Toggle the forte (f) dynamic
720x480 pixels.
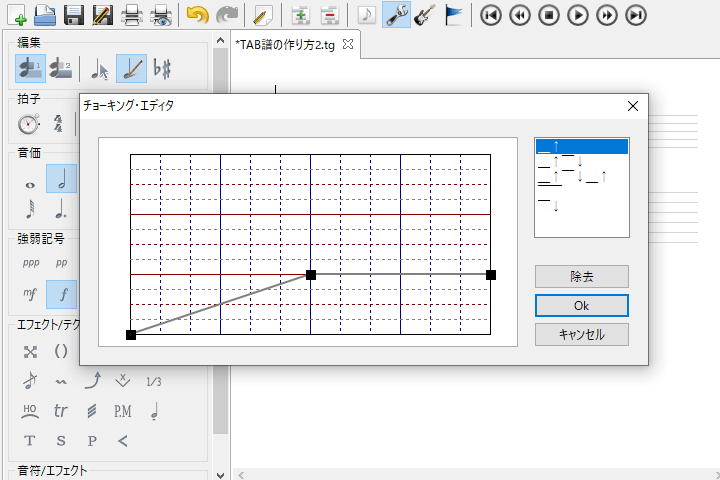point(62,294)
